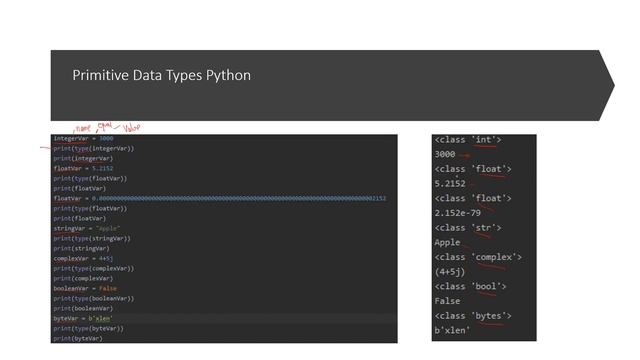Click the output line "<class 'str'>"
The width and height of the screenshot is (640, 360).
(468, 228)
